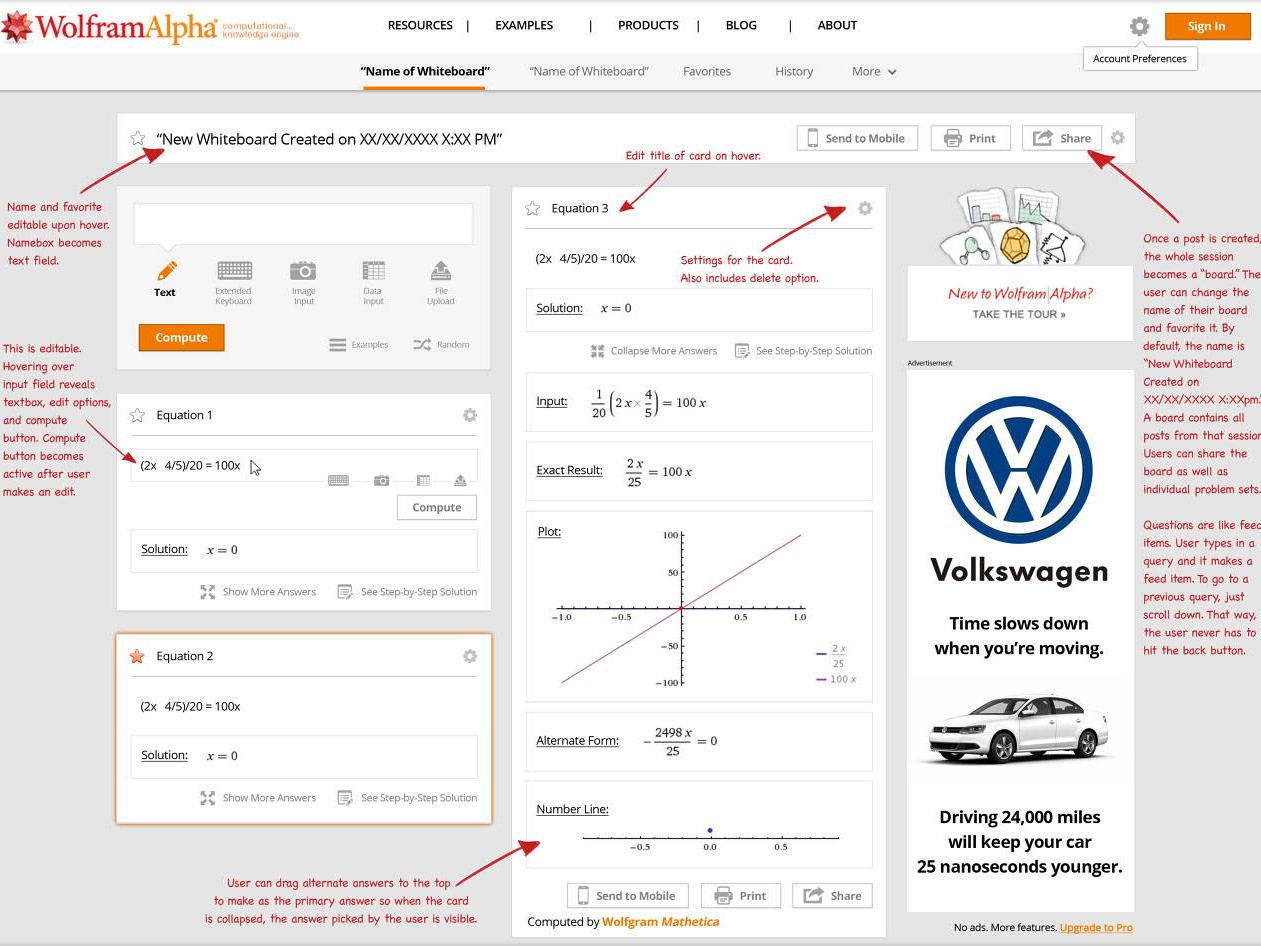The height and width of the screenshot is (946, 1261).
Task: Click upload icon in Equation 1 input
Action: (x=460, y=480)
